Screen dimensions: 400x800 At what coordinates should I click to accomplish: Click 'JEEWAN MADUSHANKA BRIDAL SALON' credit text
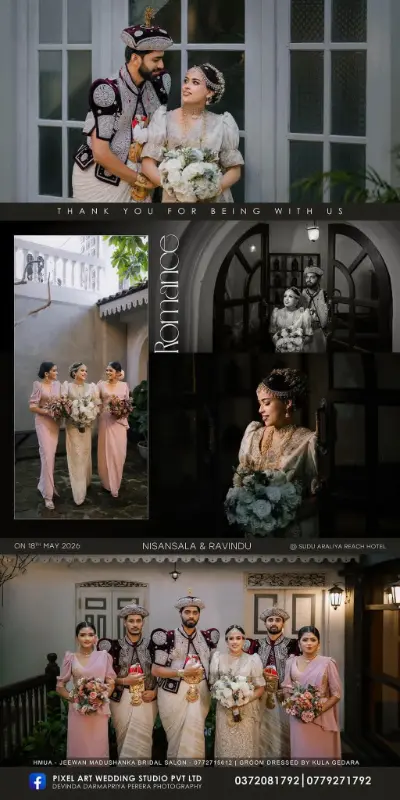click(x=125, y=762)
